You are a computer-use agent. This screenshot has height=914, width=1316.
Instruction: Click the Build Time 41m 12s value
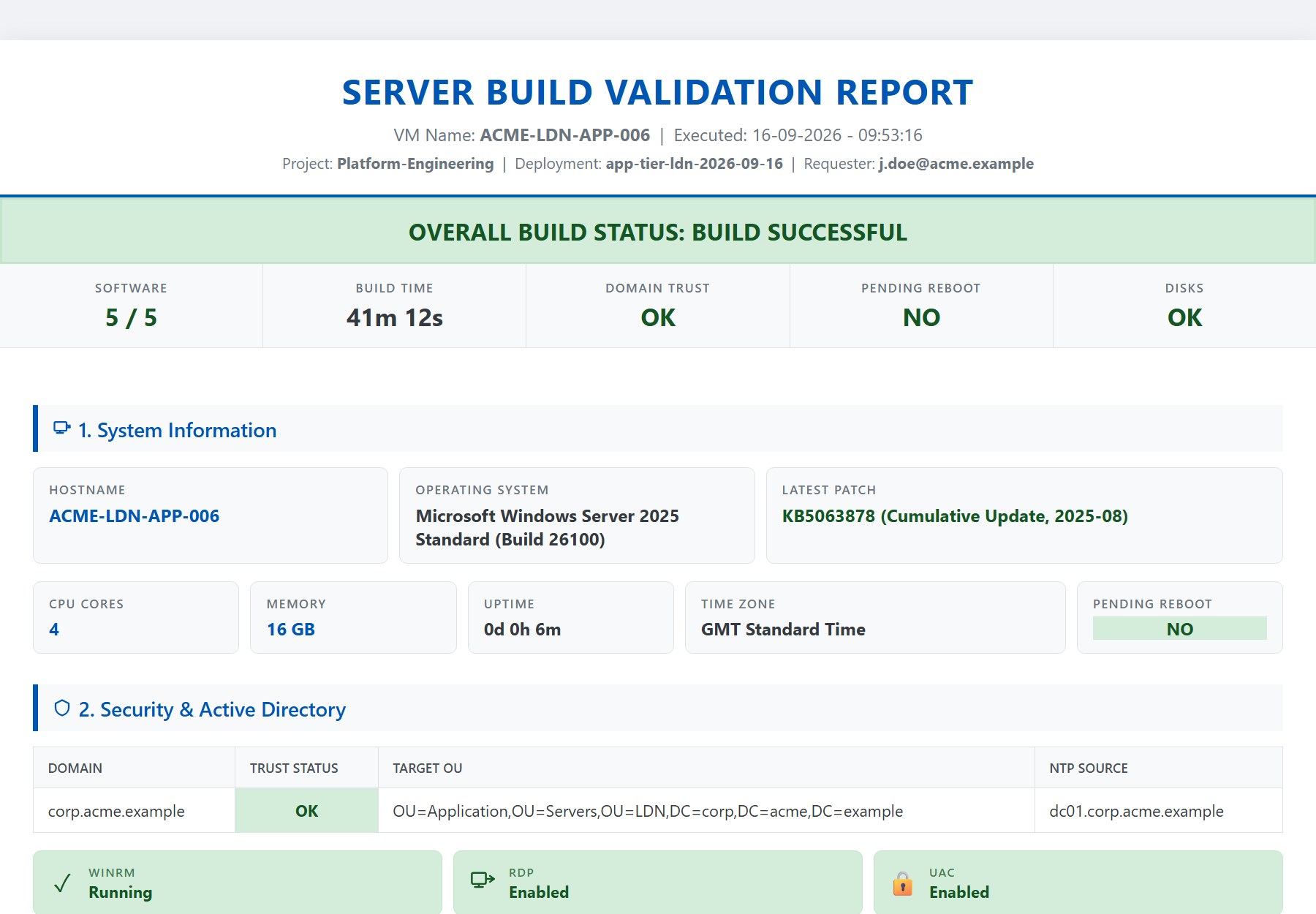395,318
